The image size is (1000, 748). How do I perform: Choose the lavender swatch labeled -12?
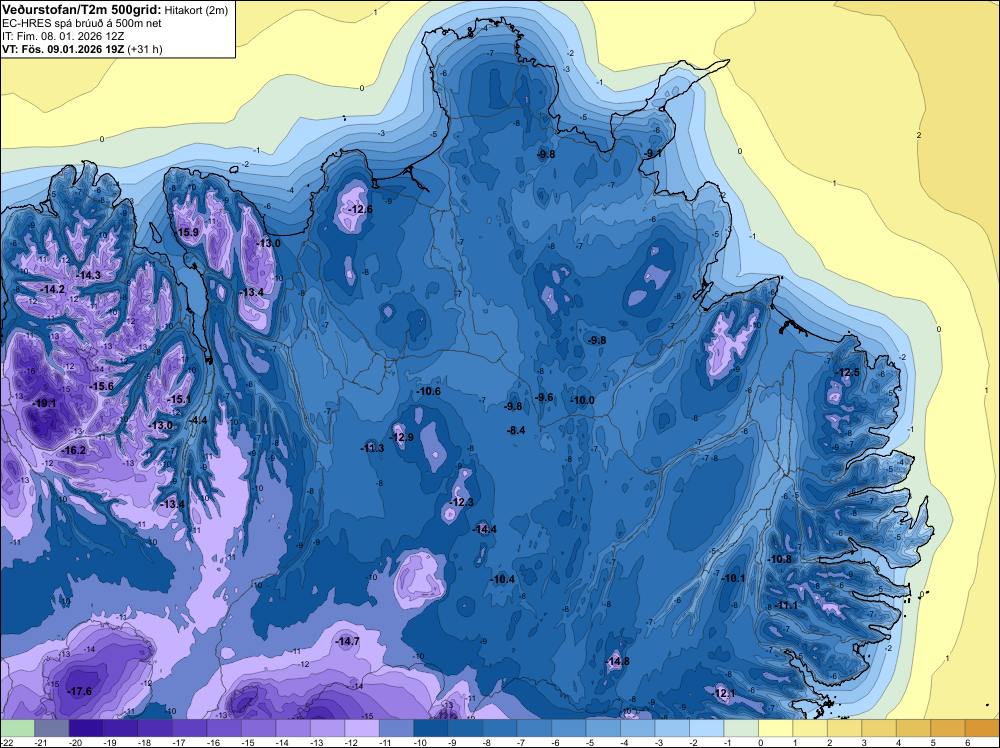[x=362, y=728]
